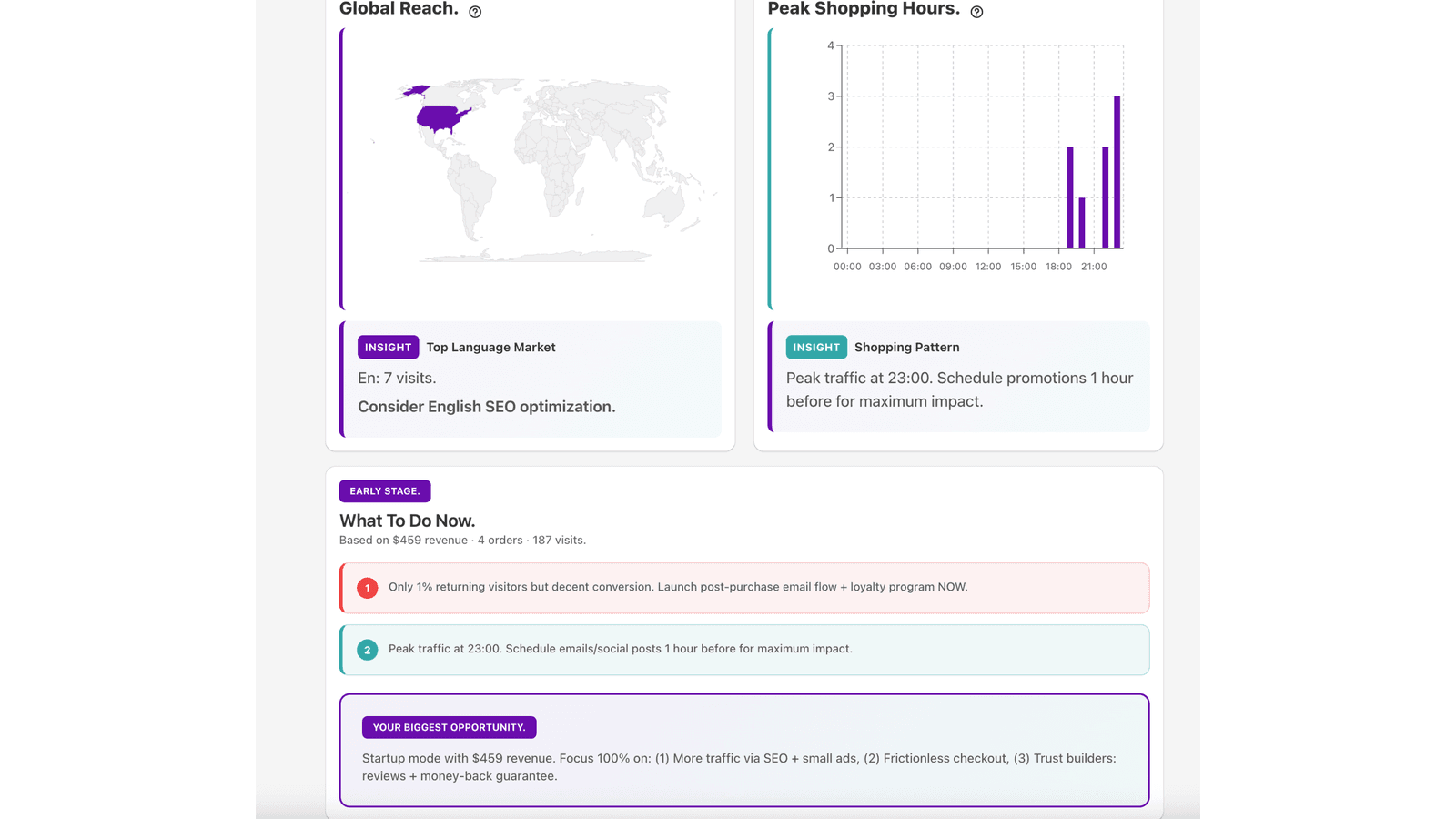Screen dimensions: 1456x819
Task: Click the 'Peak traffic at 23:00. Schedule promotions' insight
Action: [960, 389]
